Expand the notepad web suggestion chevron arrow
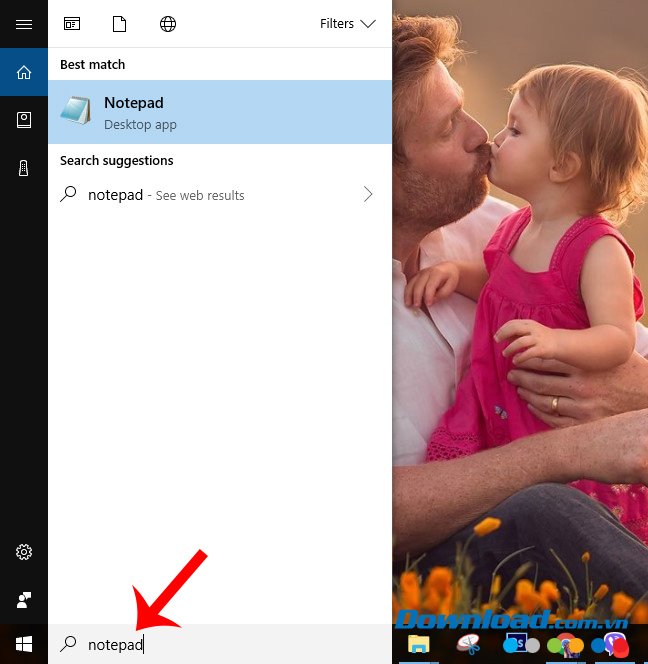Image resolution: width=648 pixels, height=664 pixels. tap(368, 195)
